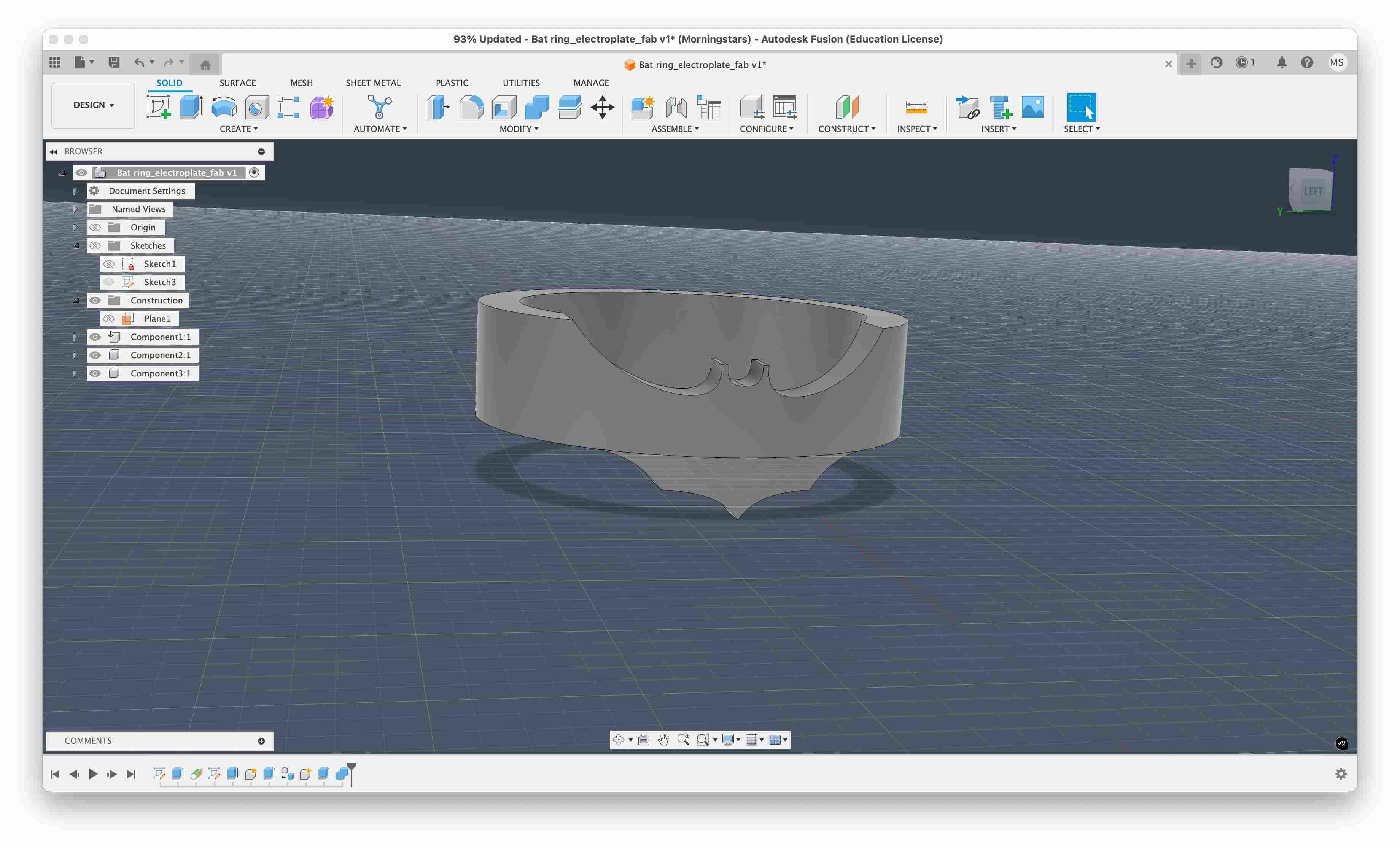Toggle Sketch3 visibility eye

[108, 282]
